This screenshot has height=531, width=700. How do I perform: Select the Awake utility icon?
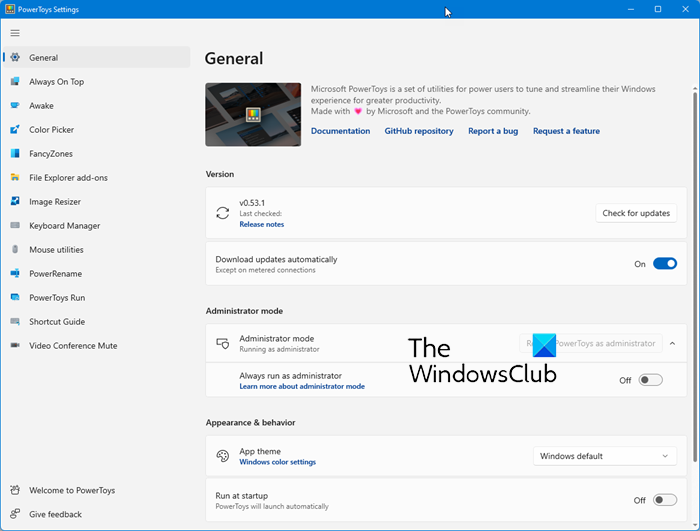click(x=15, y=106)
